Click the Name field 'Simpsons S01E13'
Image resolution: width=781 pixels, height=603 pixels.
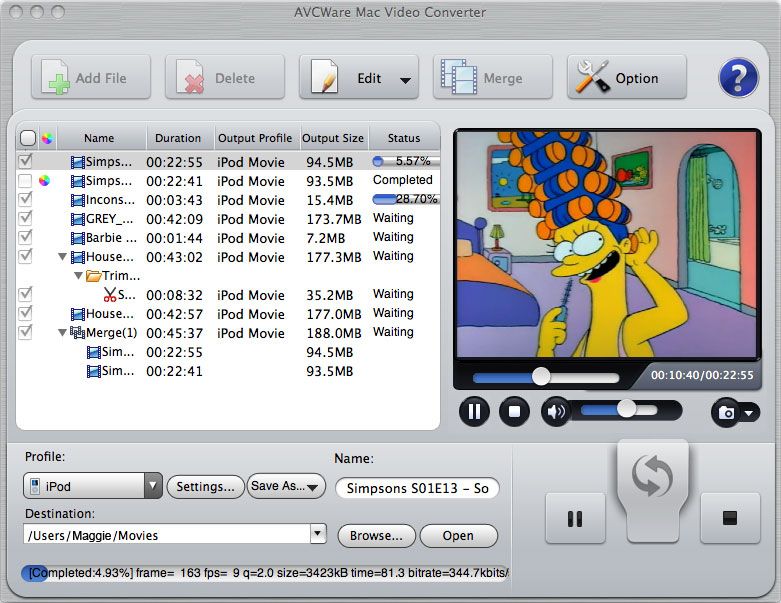point(417,488)
